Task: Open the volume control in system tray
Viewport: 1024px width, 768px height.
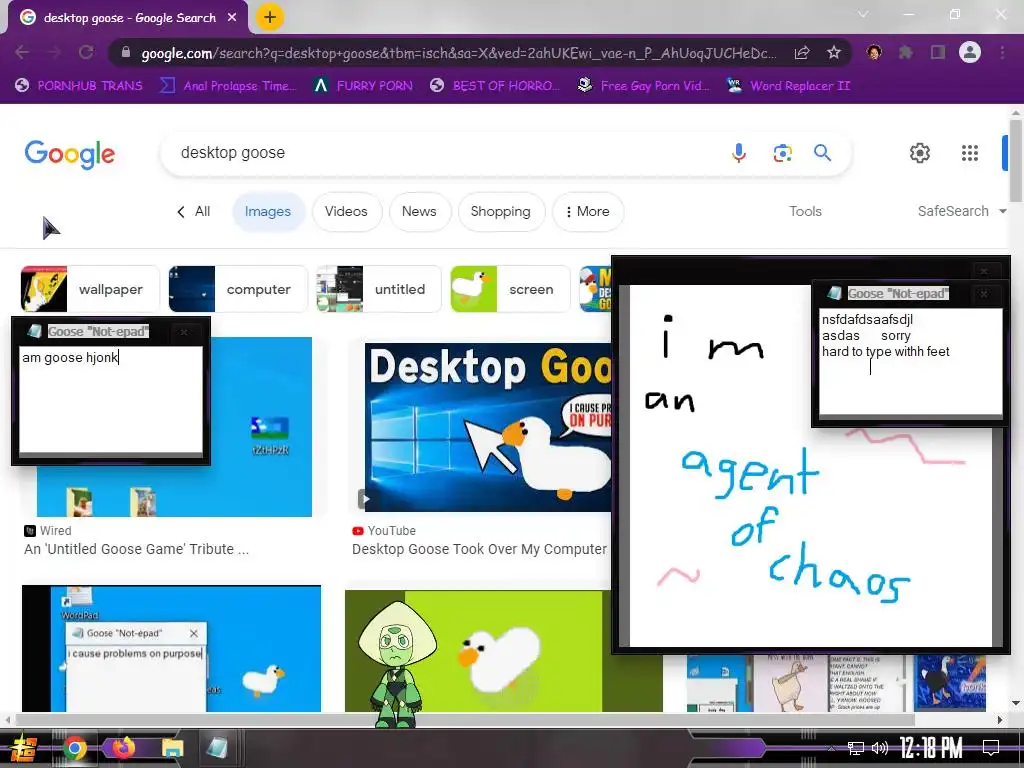Action: tap(880, 748)
